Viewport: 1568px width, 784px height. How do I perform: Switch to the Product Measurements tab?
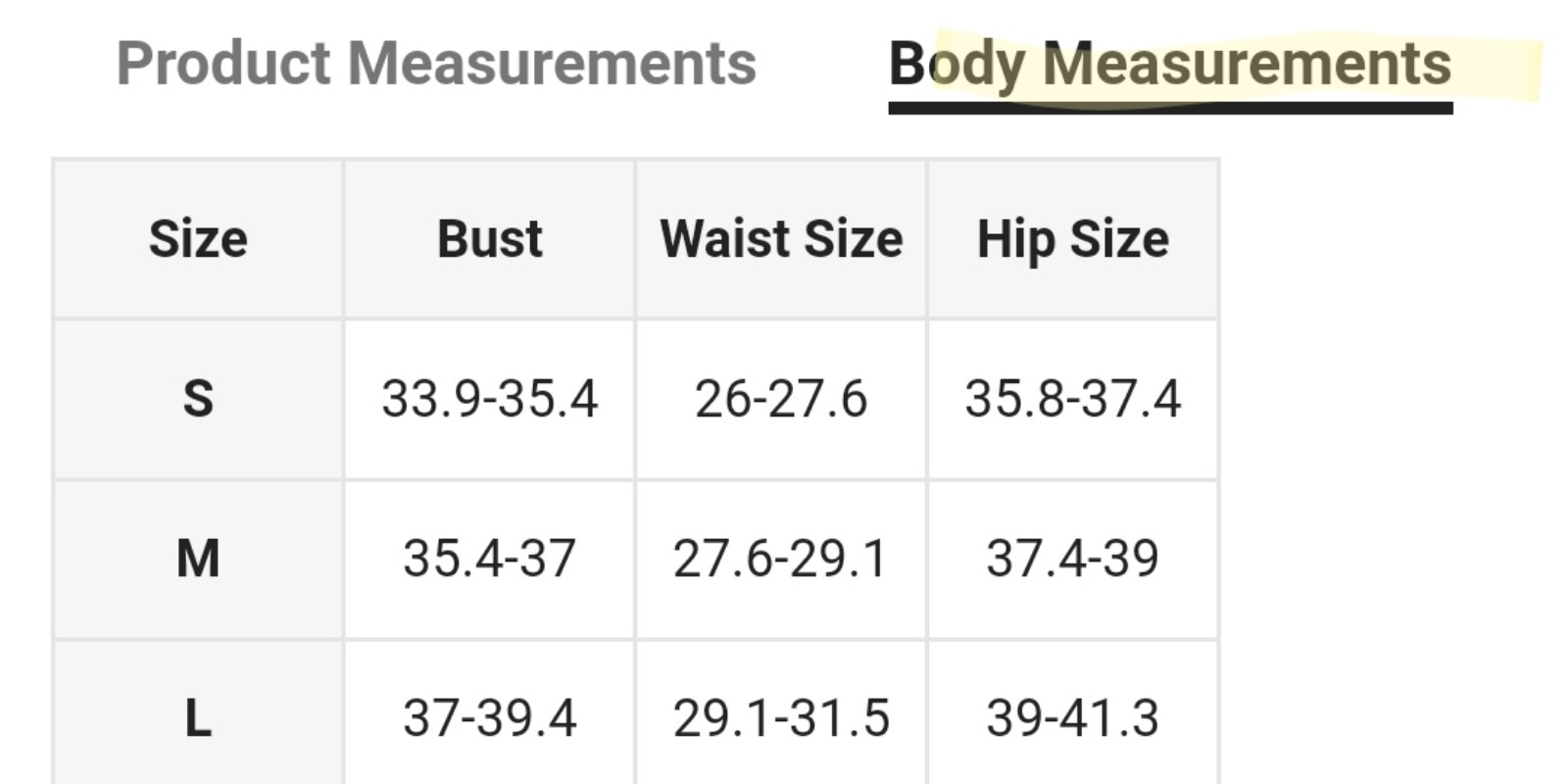click(x=436, y=64)
